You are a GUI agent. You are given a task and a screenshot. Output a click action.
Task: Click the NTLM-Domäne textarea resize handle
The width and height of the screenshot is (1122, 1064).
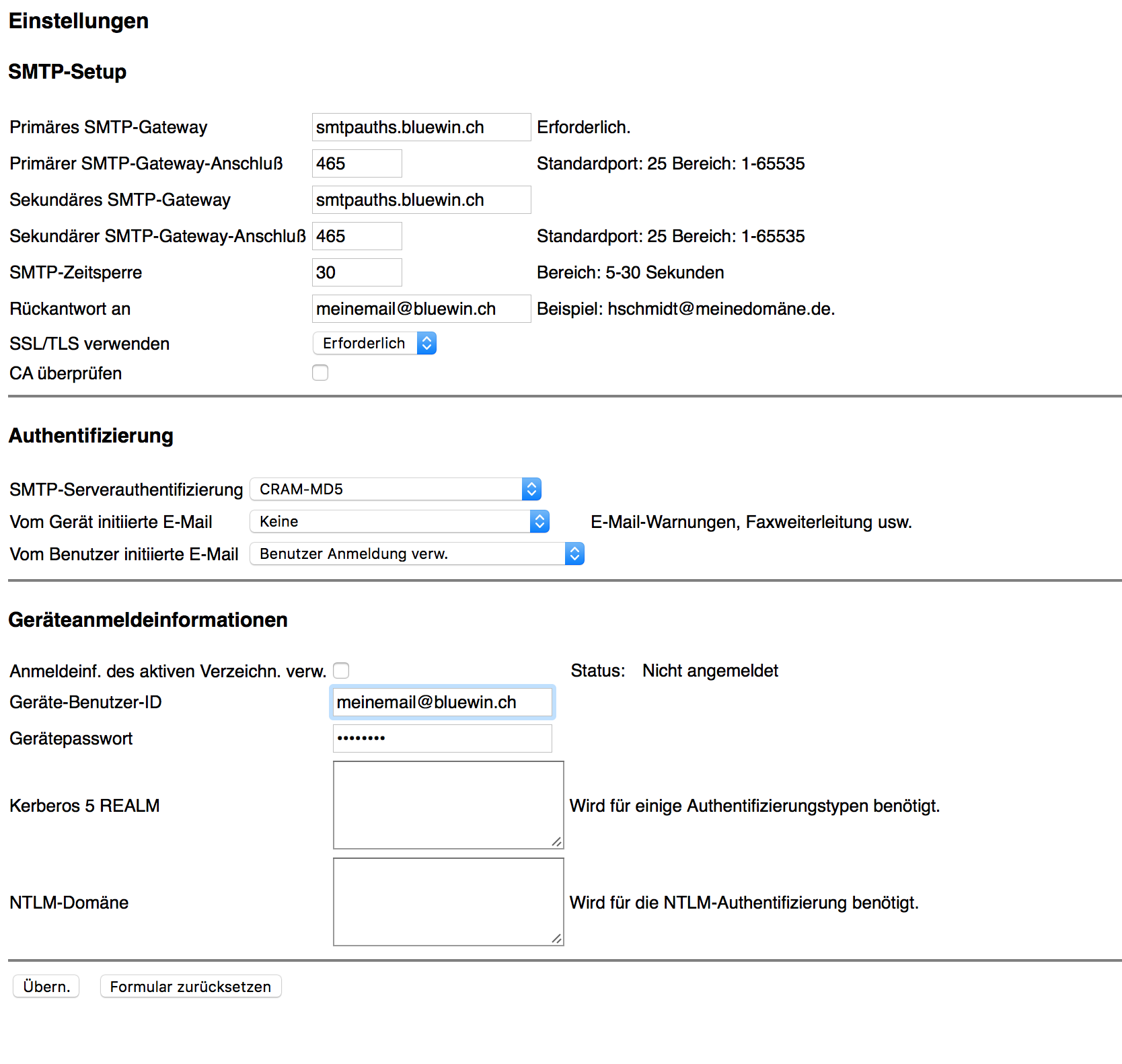556,939
